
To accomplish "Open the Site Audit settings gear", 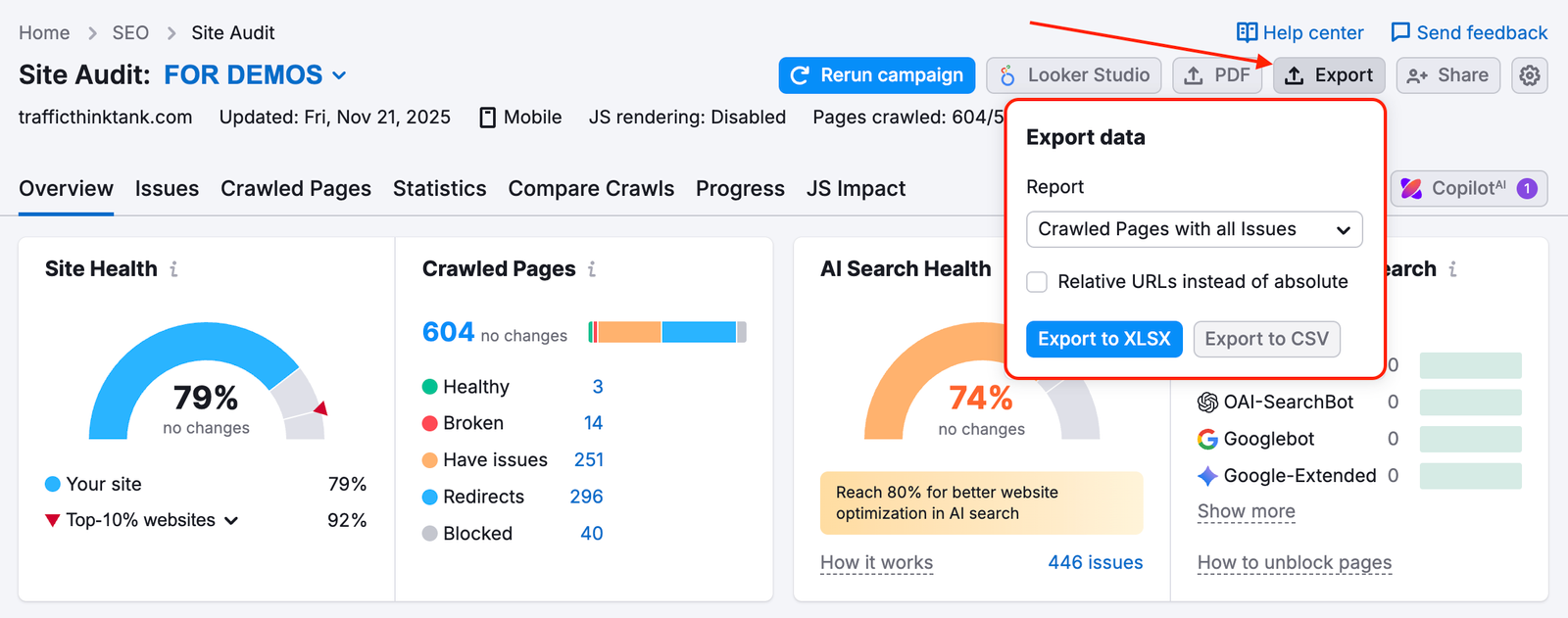I will pyautogui.click(x=1530, y=75).
